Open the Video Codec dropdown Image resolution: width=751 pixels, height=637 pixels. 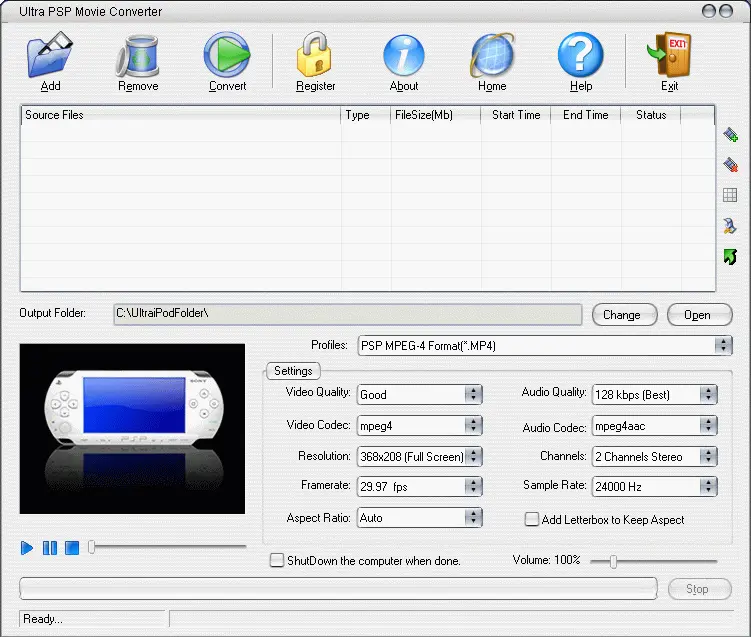(419, 425)
